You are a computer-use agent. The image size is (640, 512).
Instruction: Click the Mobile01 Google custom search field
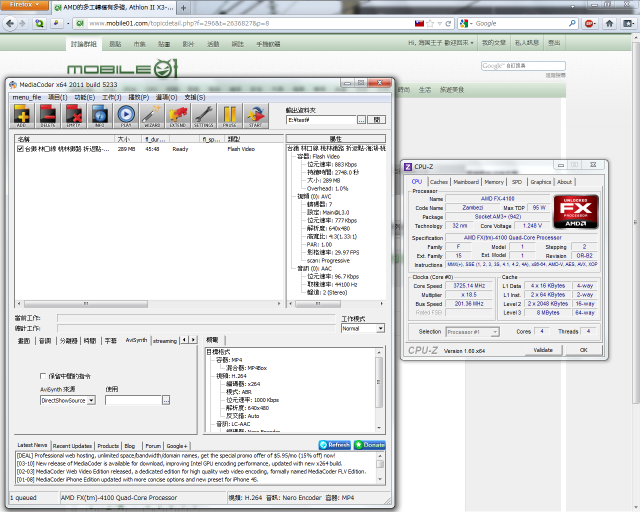point(523,66)
